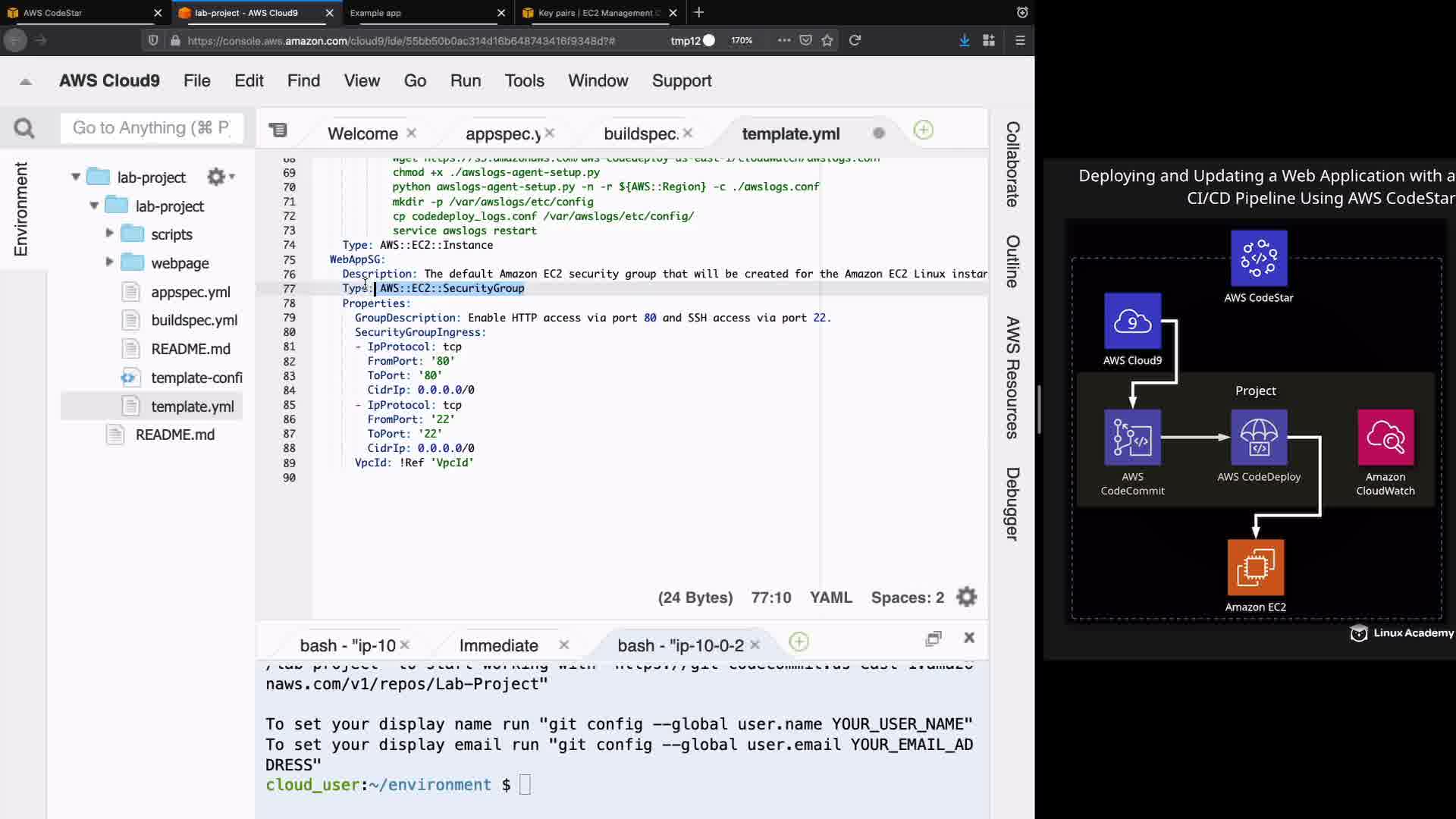Collapse the top-level lab-project folder
The height and width of the screenshot is (819, 1456).
[x=76, y=177]
